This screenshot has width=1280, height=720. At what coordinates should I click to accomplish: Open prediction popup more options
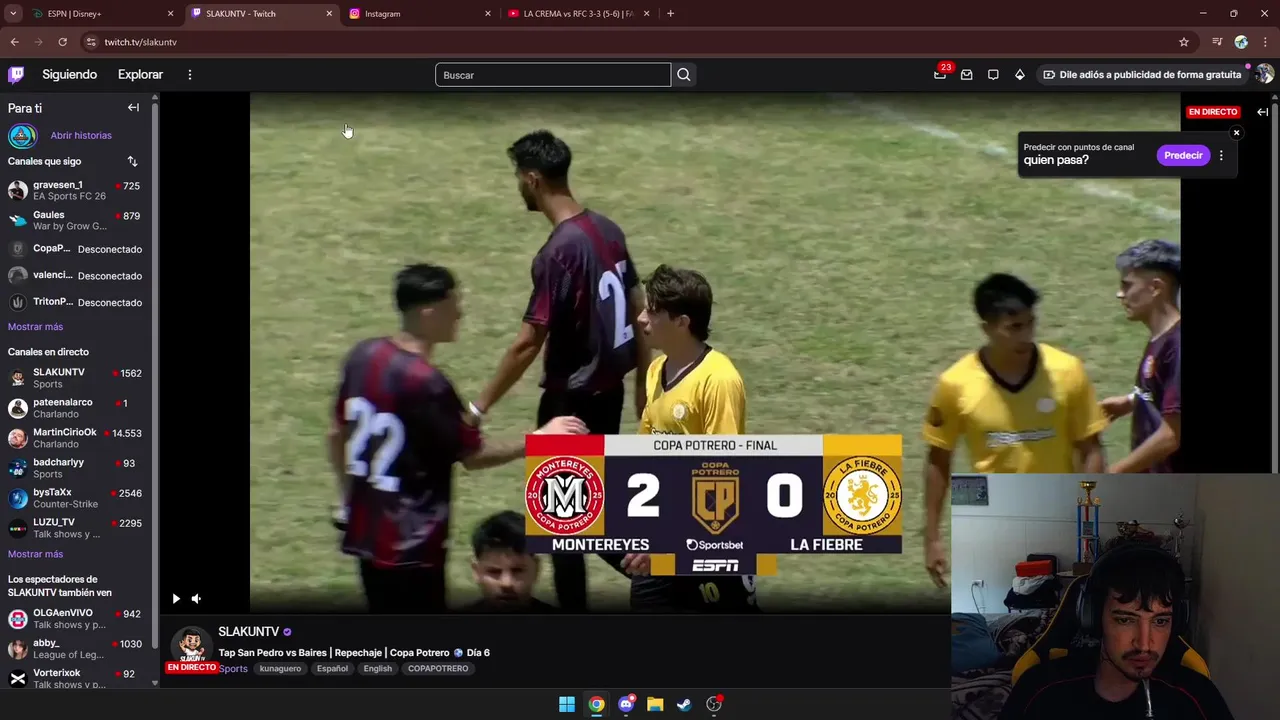point(1221,155)
